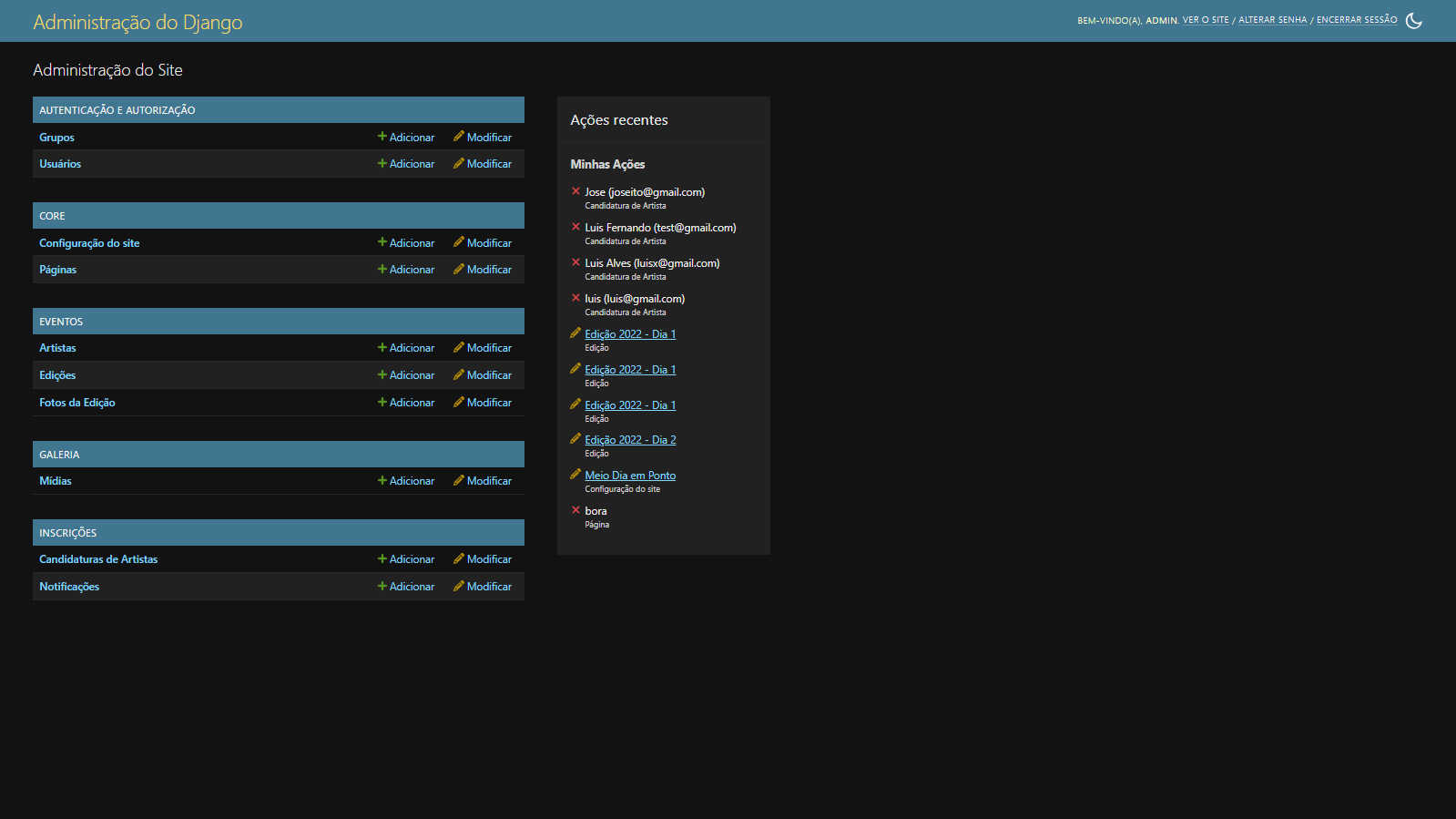Click Adicionar plus icon in Usuários row
Viewport: 1456px width, 819px height.
pyautogui.click(x=382, y=163)
